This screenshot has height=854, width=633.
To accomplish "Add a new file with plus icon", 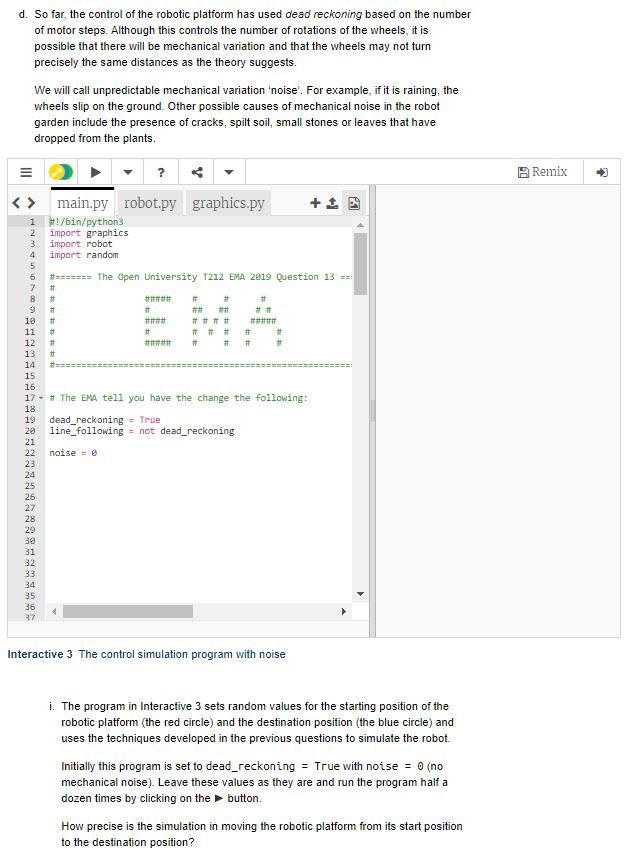I will [315, 203].
